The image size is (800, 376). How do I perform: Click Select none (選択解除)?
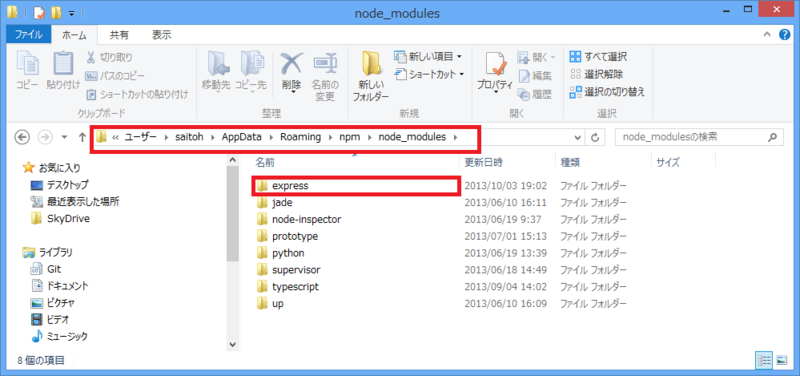[x=596, y=74]
